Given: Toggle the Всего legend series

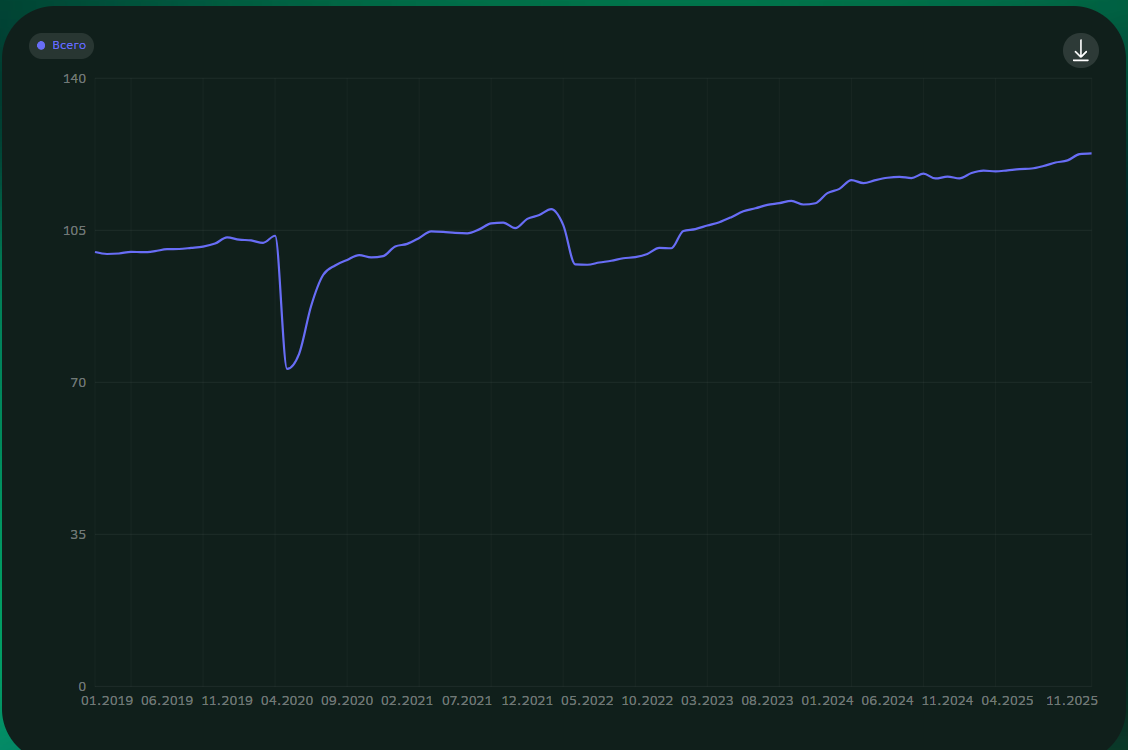Looking at the screenshot, I should click(x=61, y=45).
